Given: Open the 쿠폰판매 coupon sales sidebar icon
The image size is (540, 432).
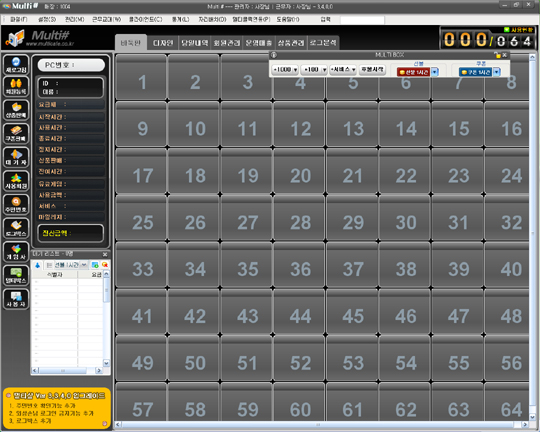Looking at the screenshot, I should click(16, 134).
